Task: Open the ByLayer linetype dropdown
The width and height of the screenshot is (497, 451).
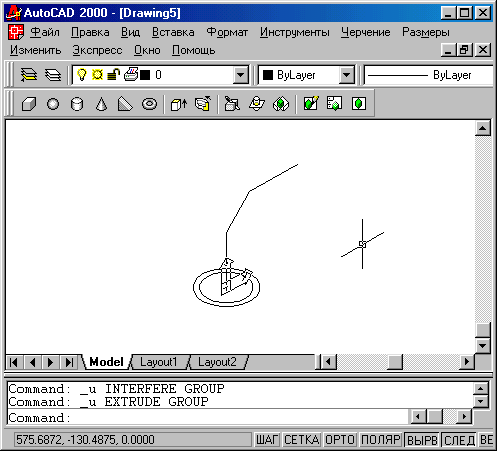Action: (428, 75)
